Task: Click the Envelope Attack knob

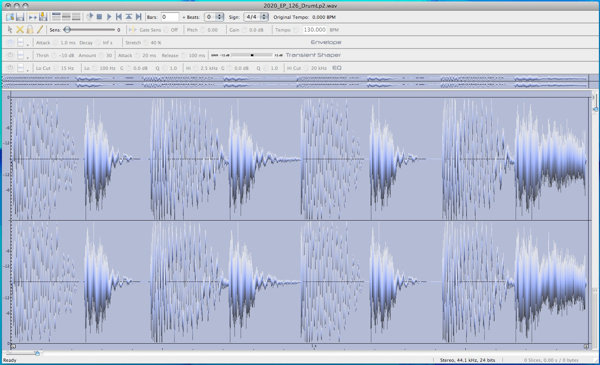Action: (x=55, y=42)
